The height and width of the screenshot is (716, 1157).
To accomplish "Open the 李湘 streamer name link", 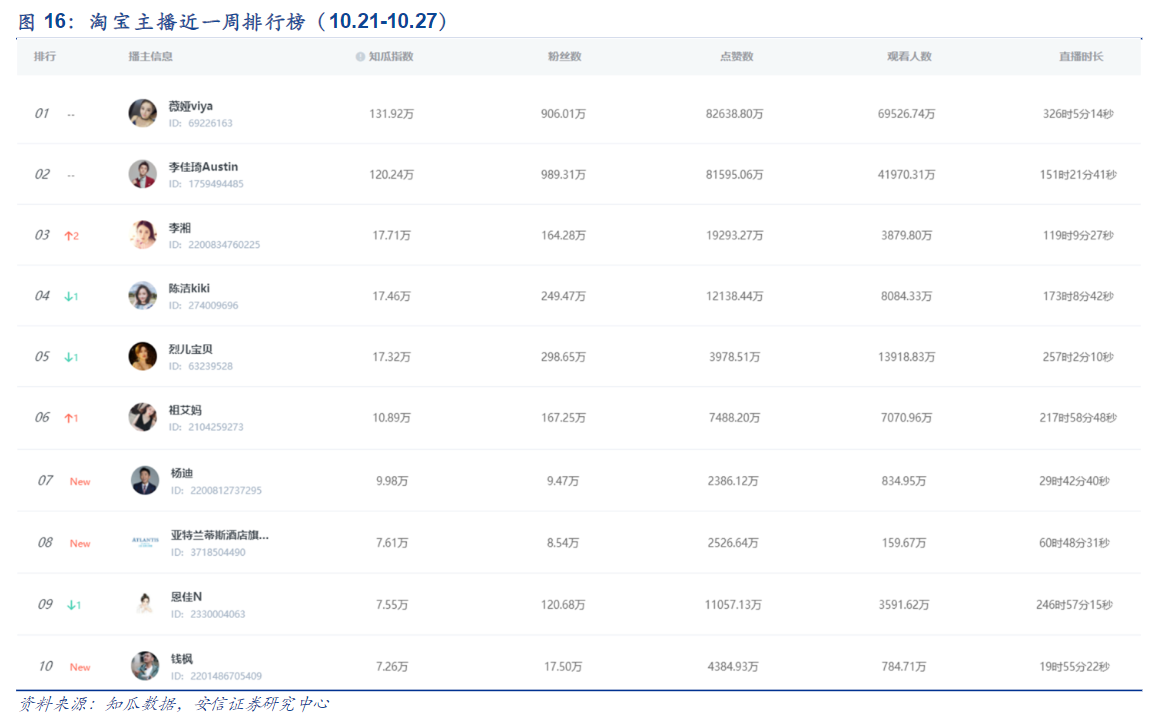I will (180, 228).
